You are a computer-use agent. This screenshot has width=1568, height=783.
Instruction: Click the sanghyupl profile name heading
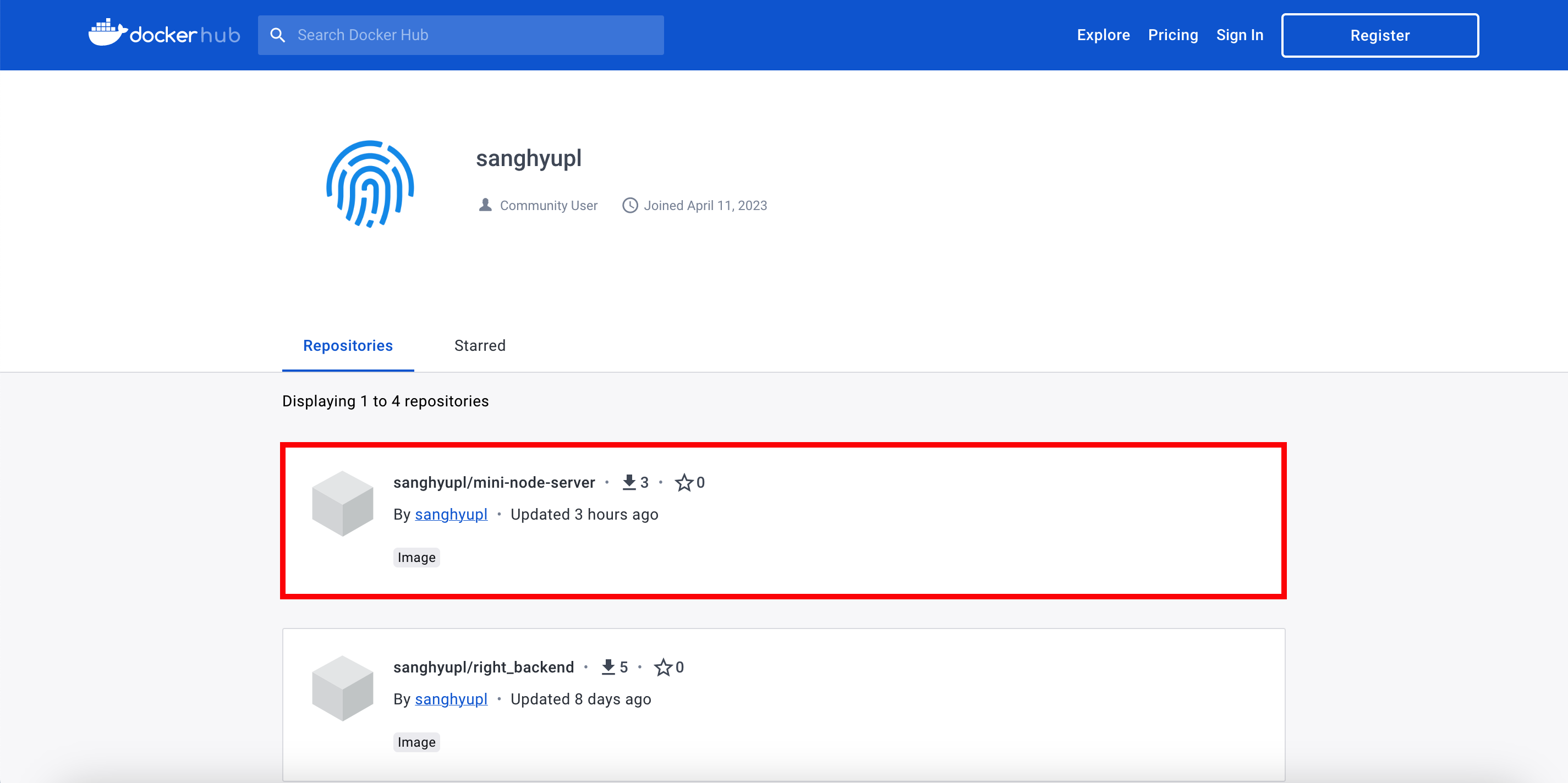[528, 159]
